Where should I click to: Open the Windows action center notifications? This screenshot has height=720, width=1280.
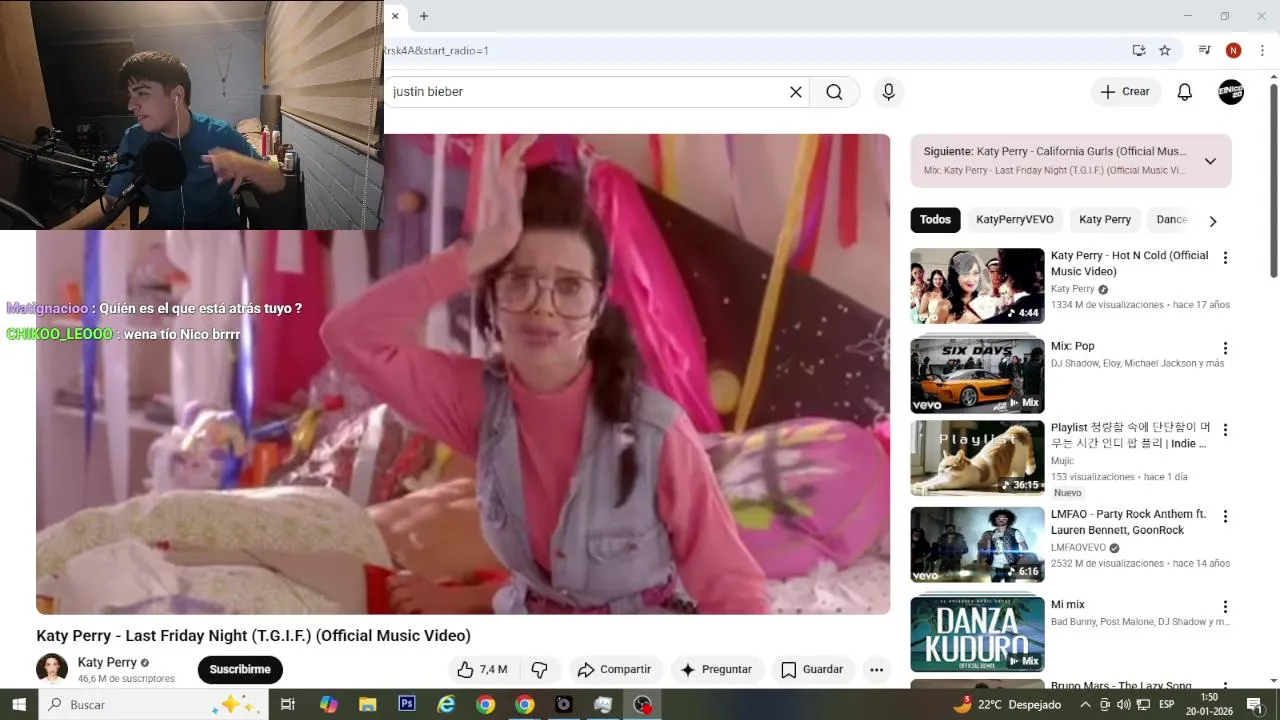pos(1254,705)
